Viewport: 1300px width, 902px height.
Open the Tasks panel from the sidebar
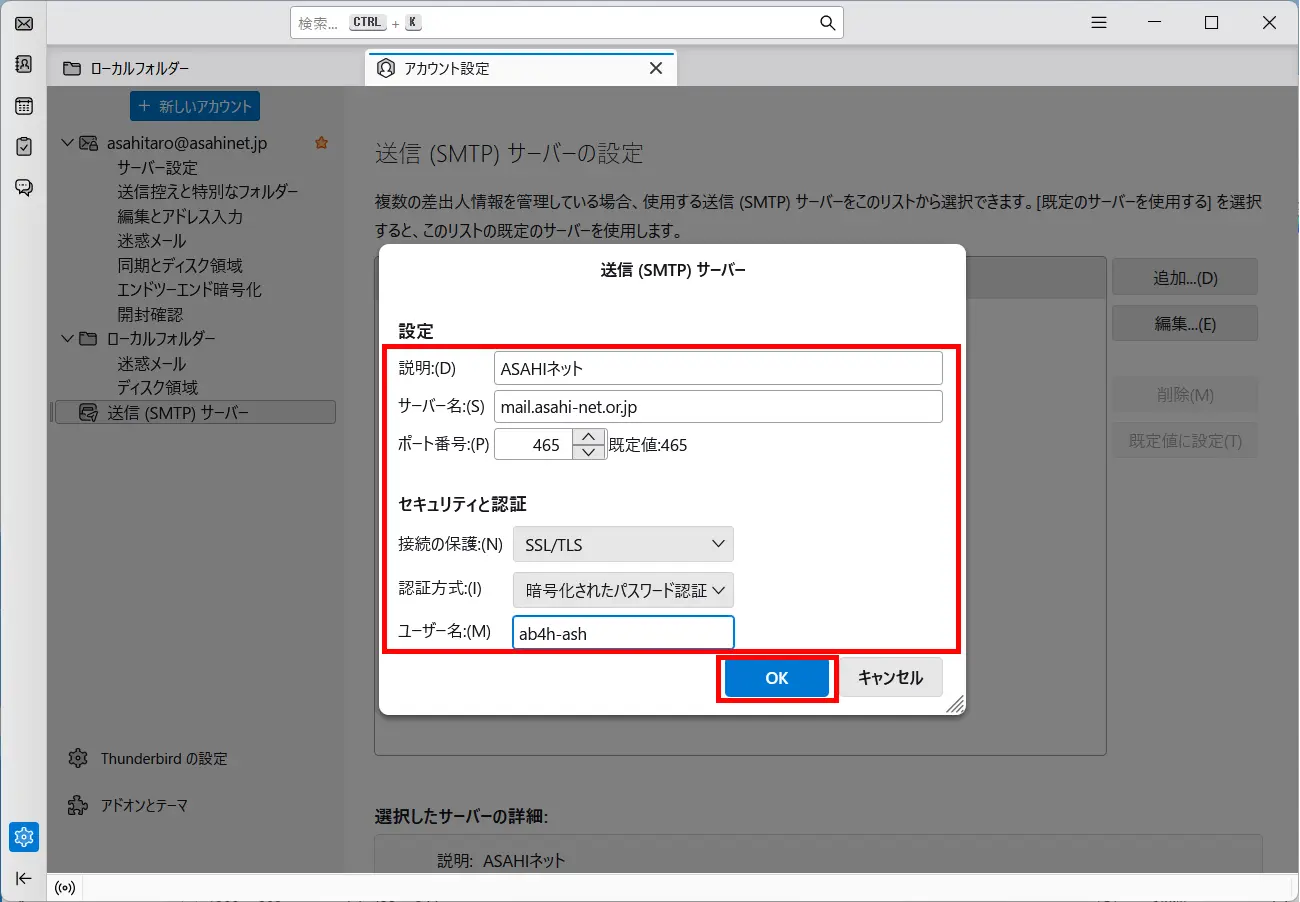pos(23,145)
